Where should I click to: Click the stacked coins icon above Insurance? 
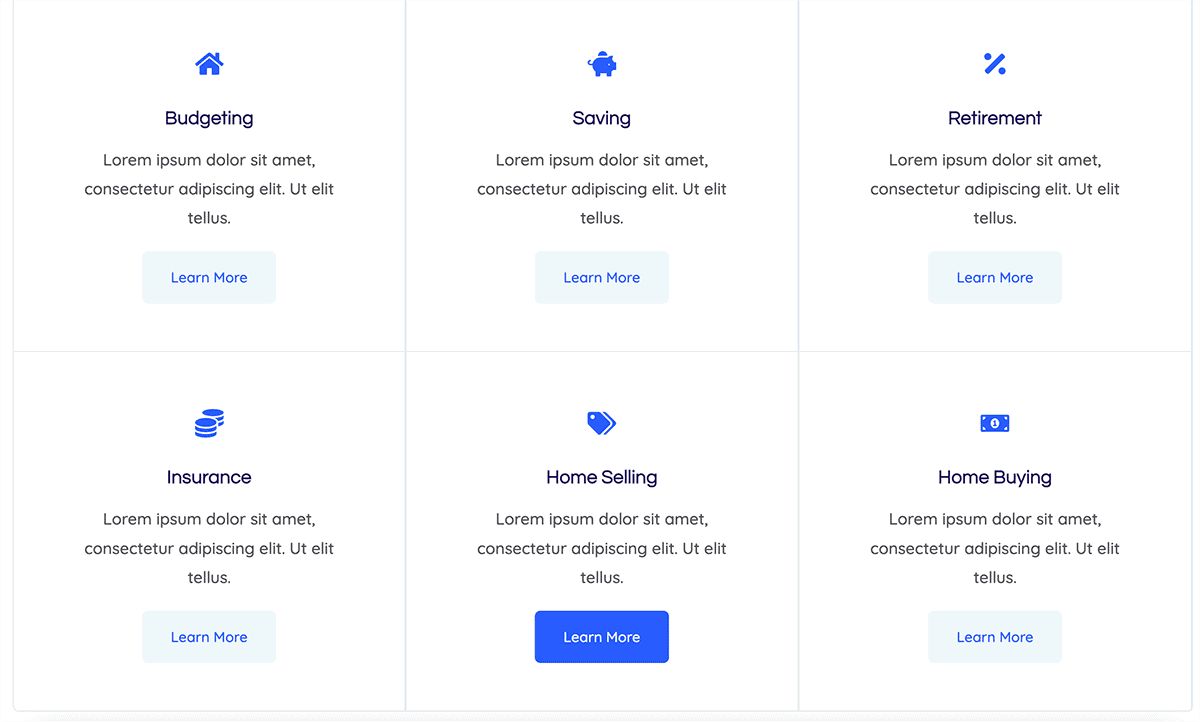(x=209, y=423)
